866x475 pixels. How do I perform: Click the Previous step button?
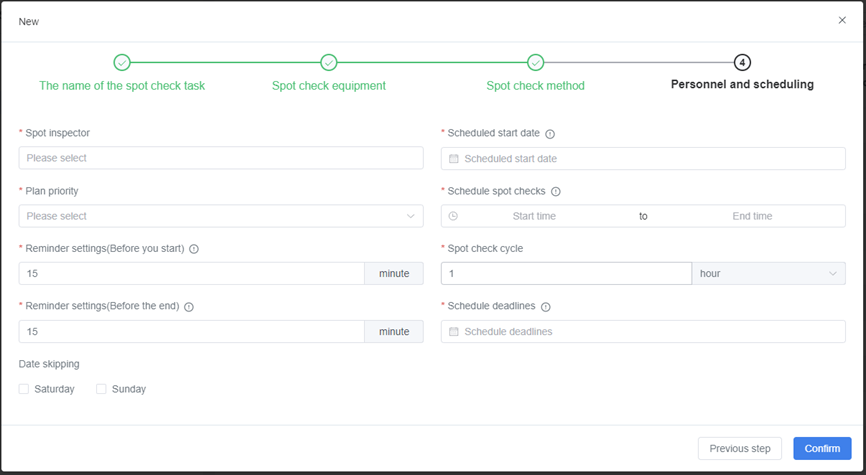(x=739, y=449)
